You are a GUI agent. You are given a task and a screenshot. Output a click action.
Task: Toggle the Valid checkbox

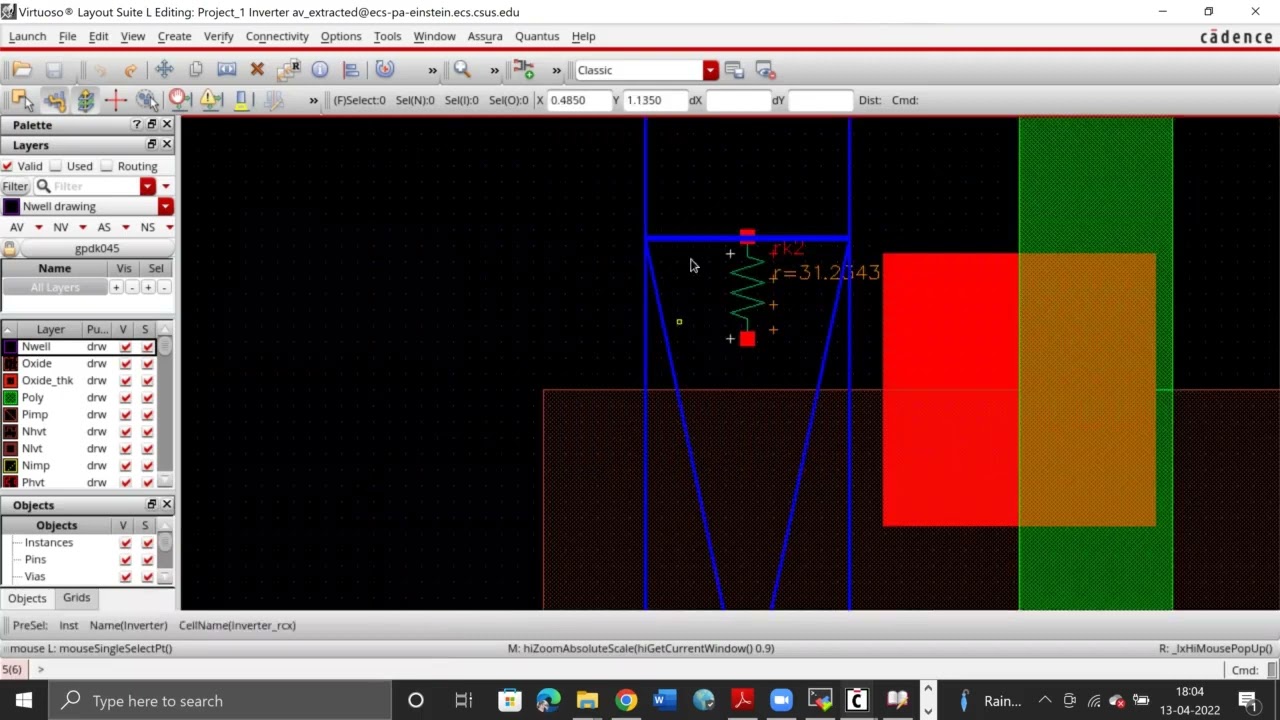tap(8, 166)
